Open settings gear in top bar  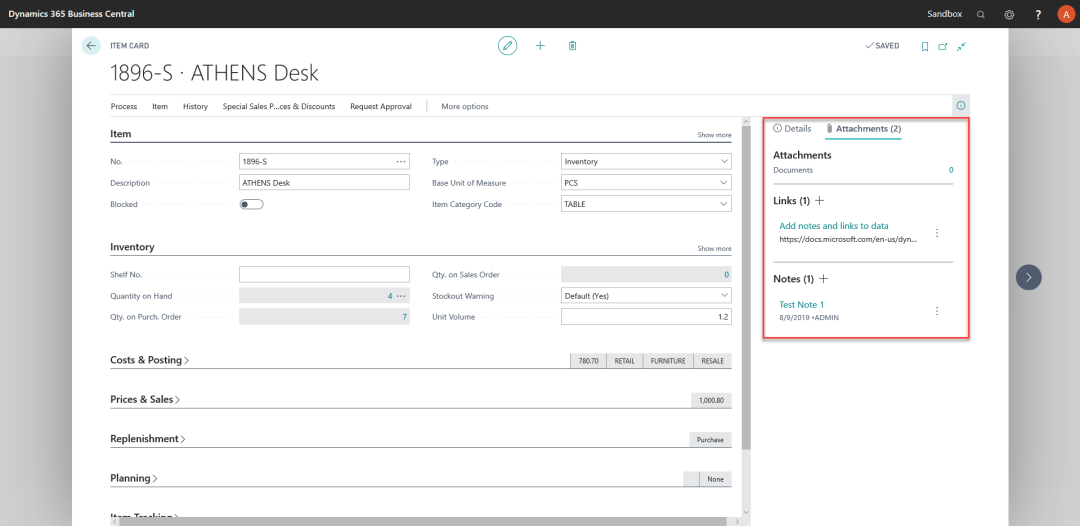(1010, 14)
